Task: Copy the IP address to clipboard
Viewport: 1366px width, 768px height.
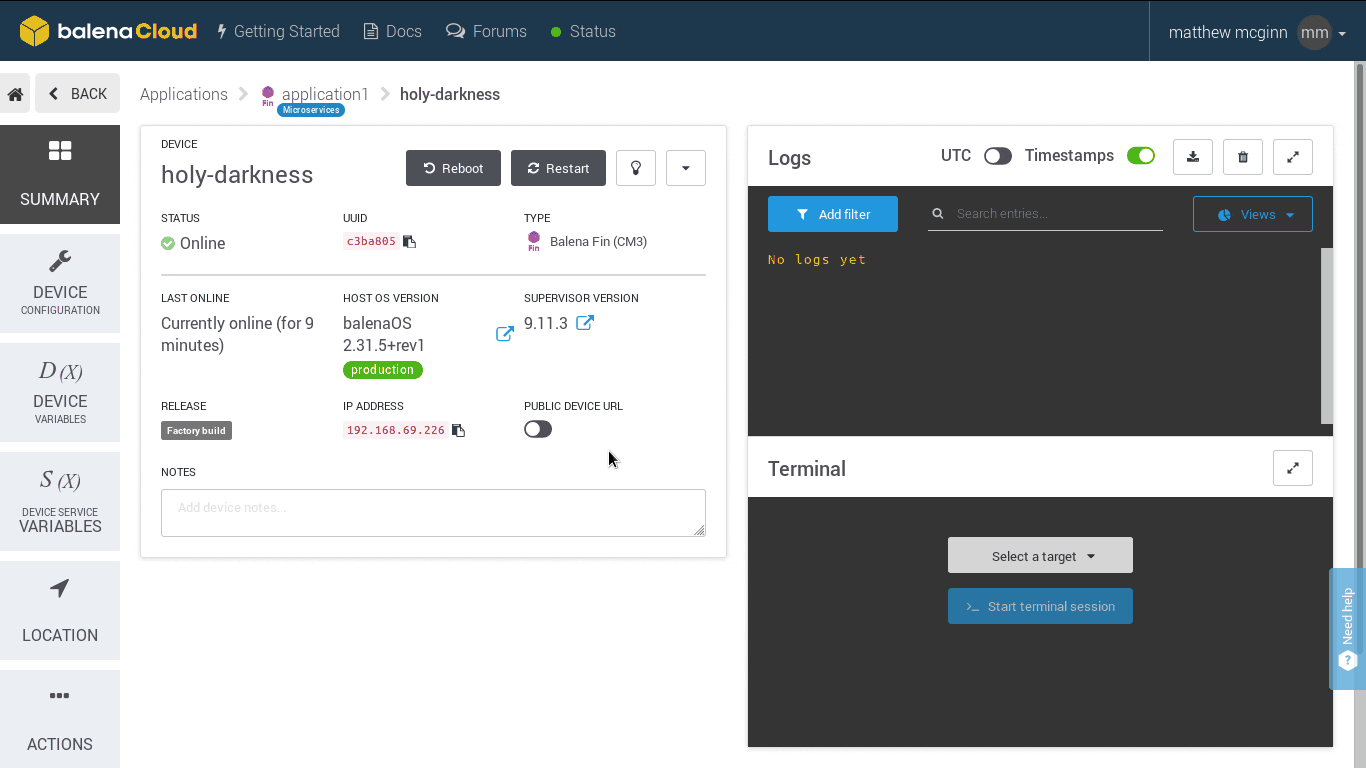Action: tap(458, 430)
